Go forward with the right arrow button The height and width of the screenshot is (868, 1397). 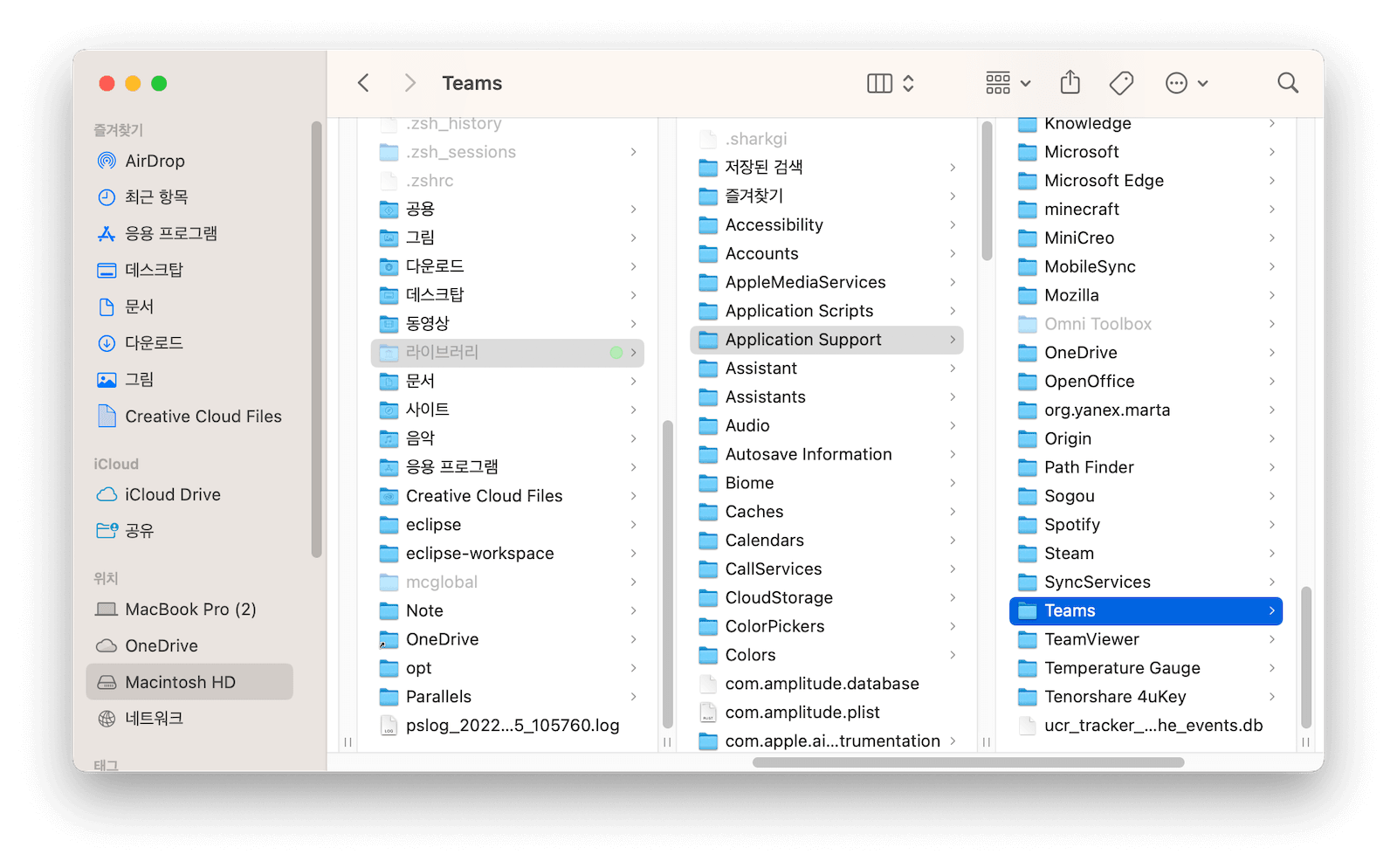click(x=409, y=83)
